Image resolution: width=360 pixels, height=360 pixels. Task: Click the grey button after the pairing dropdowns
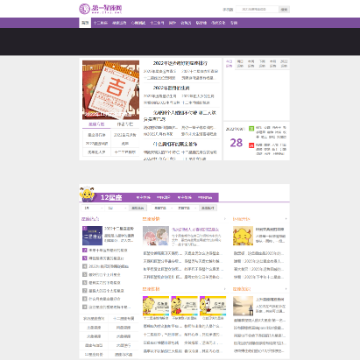[208, 208]
